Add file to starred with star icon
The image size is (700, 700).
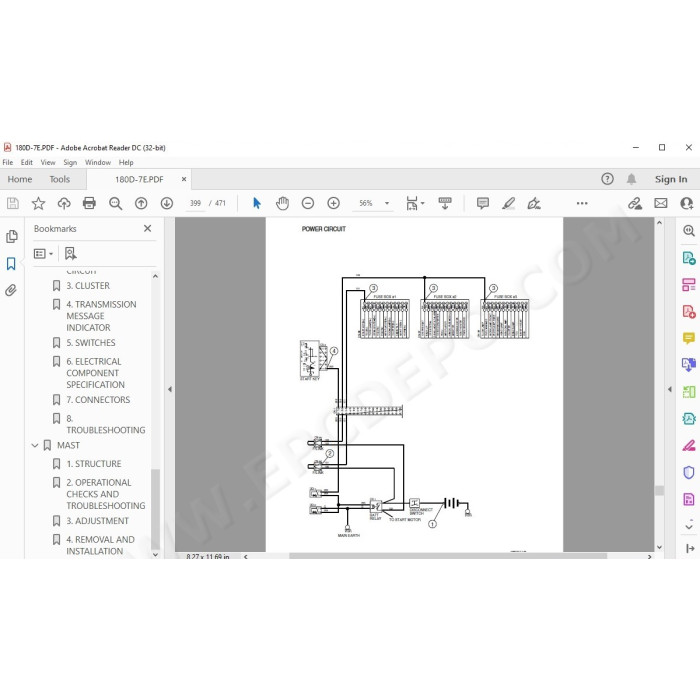38,204
